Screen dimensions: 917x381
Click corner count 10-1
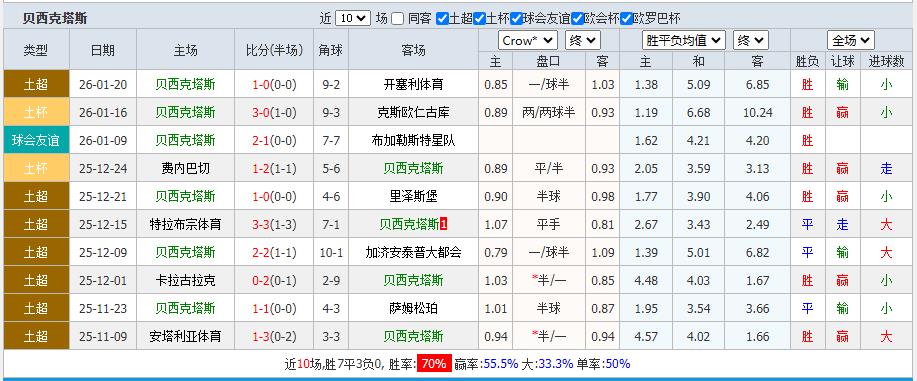[x=331, y=252]
